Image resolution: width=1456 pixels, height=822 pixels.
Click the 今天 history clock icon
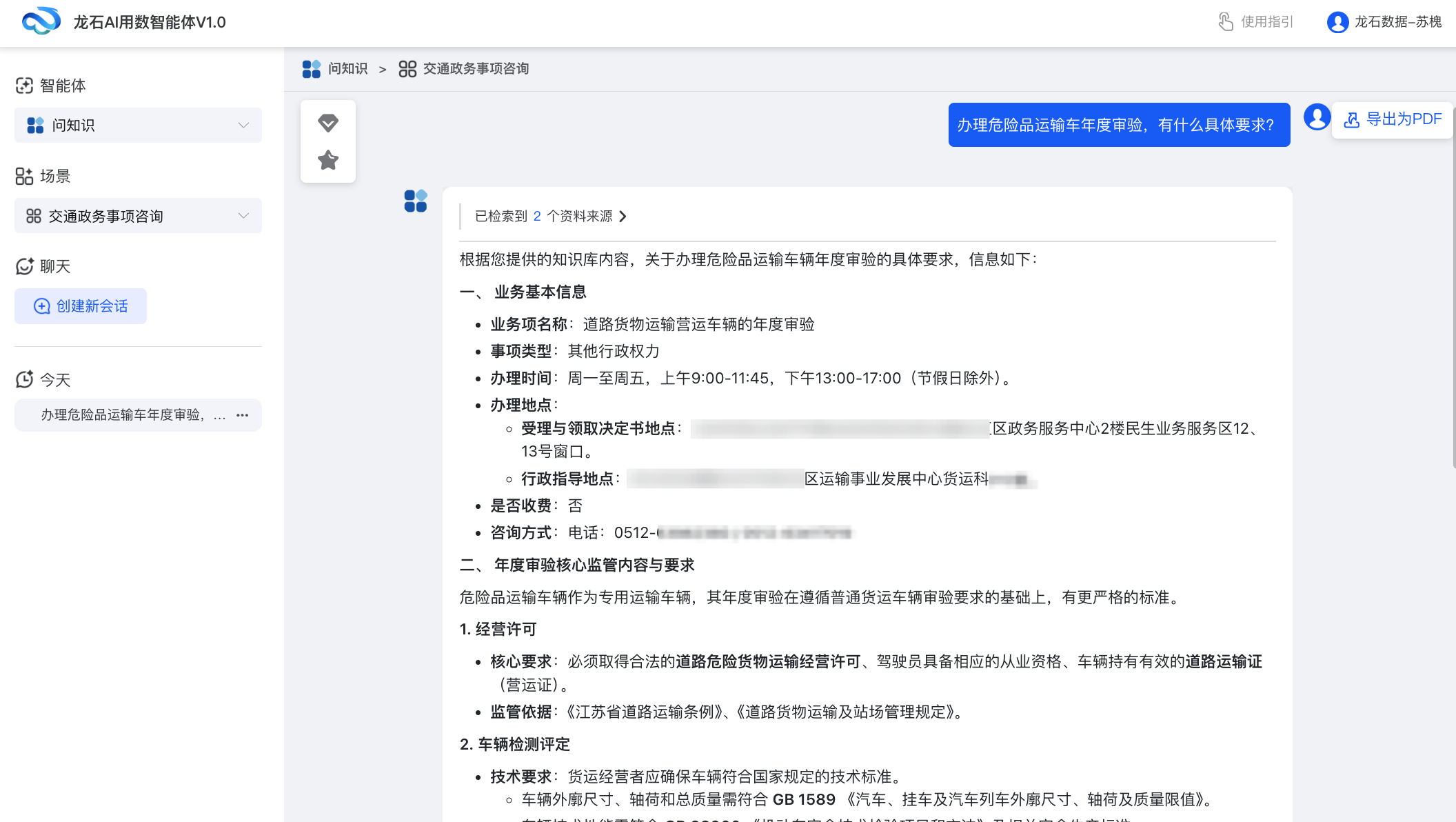[x=24, y=379]
